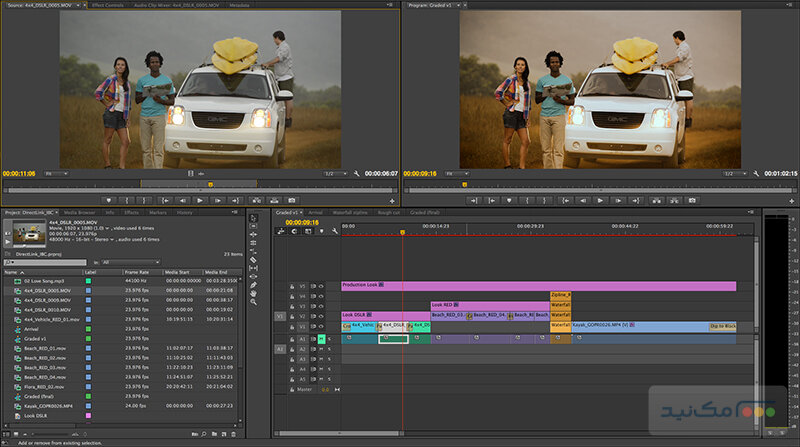Hide track V5 output with eye icon
The image size is (800, 447).
[x=321, y=286]
